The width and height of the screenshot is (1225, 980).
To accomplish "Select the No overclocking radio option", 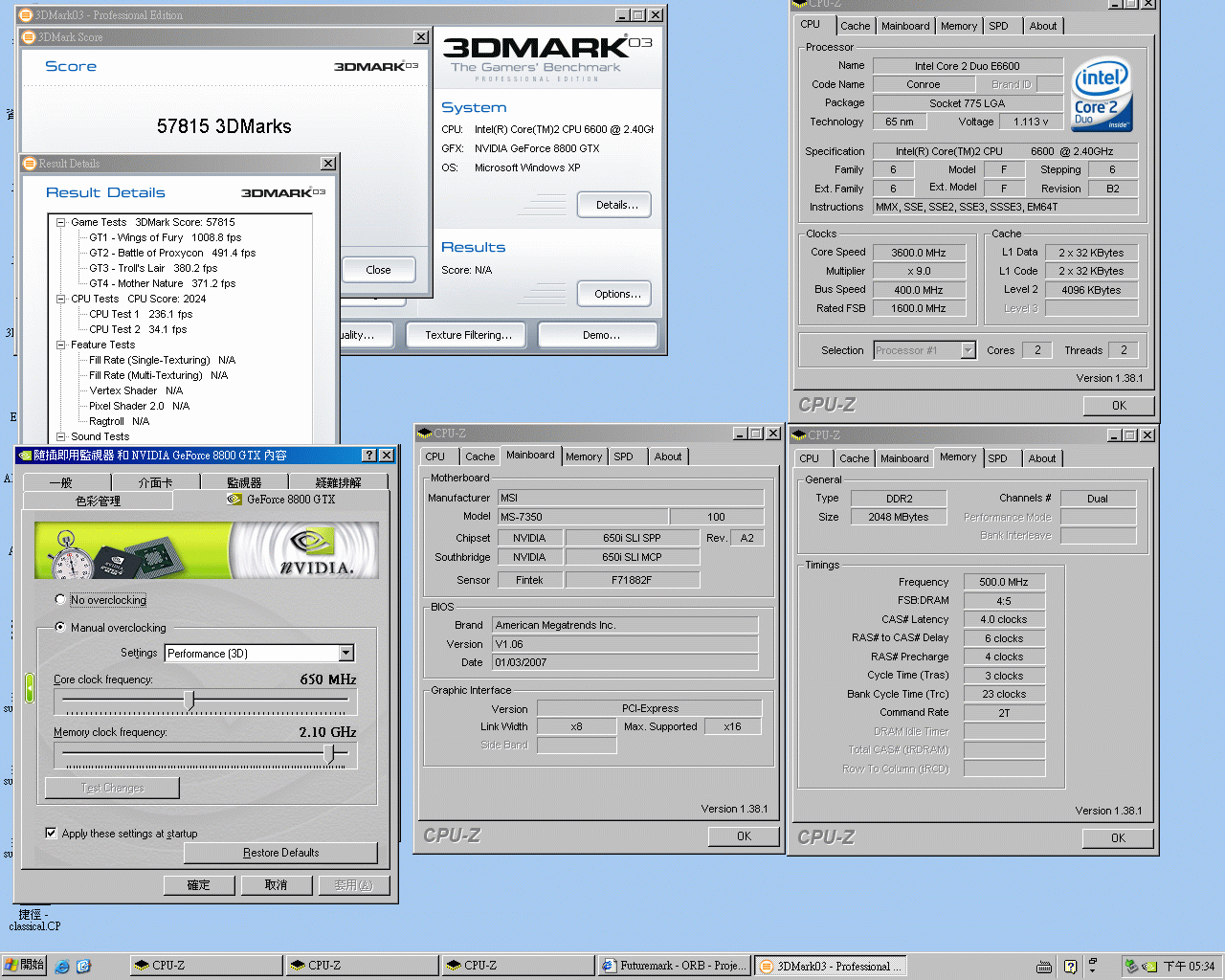I will point(61,600).
